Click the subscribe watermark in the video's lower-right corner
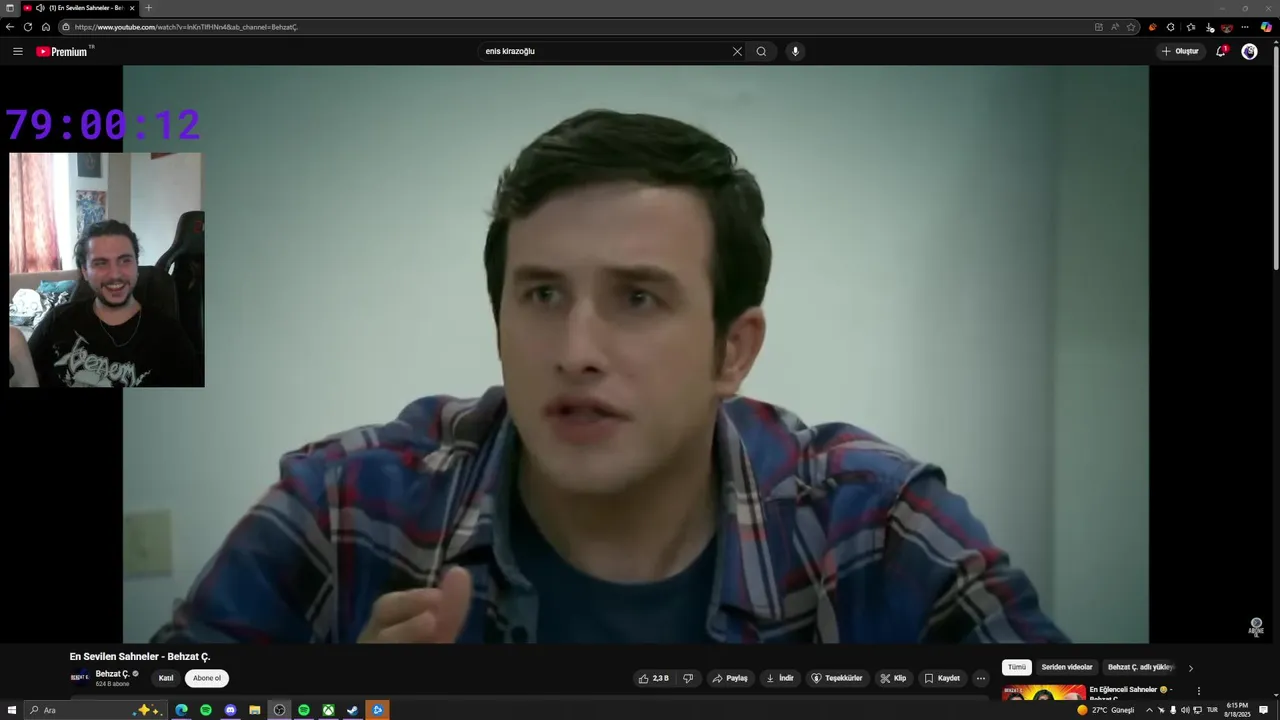Viewport: 1280px width, 720px height. click(x=1256, y=627)
